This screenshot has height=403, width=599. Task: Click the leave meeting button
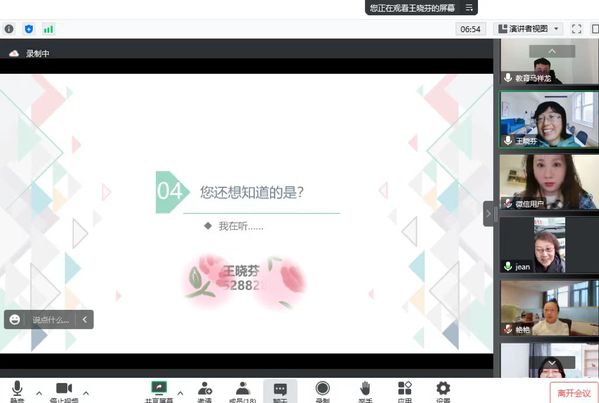pos(574,393)
